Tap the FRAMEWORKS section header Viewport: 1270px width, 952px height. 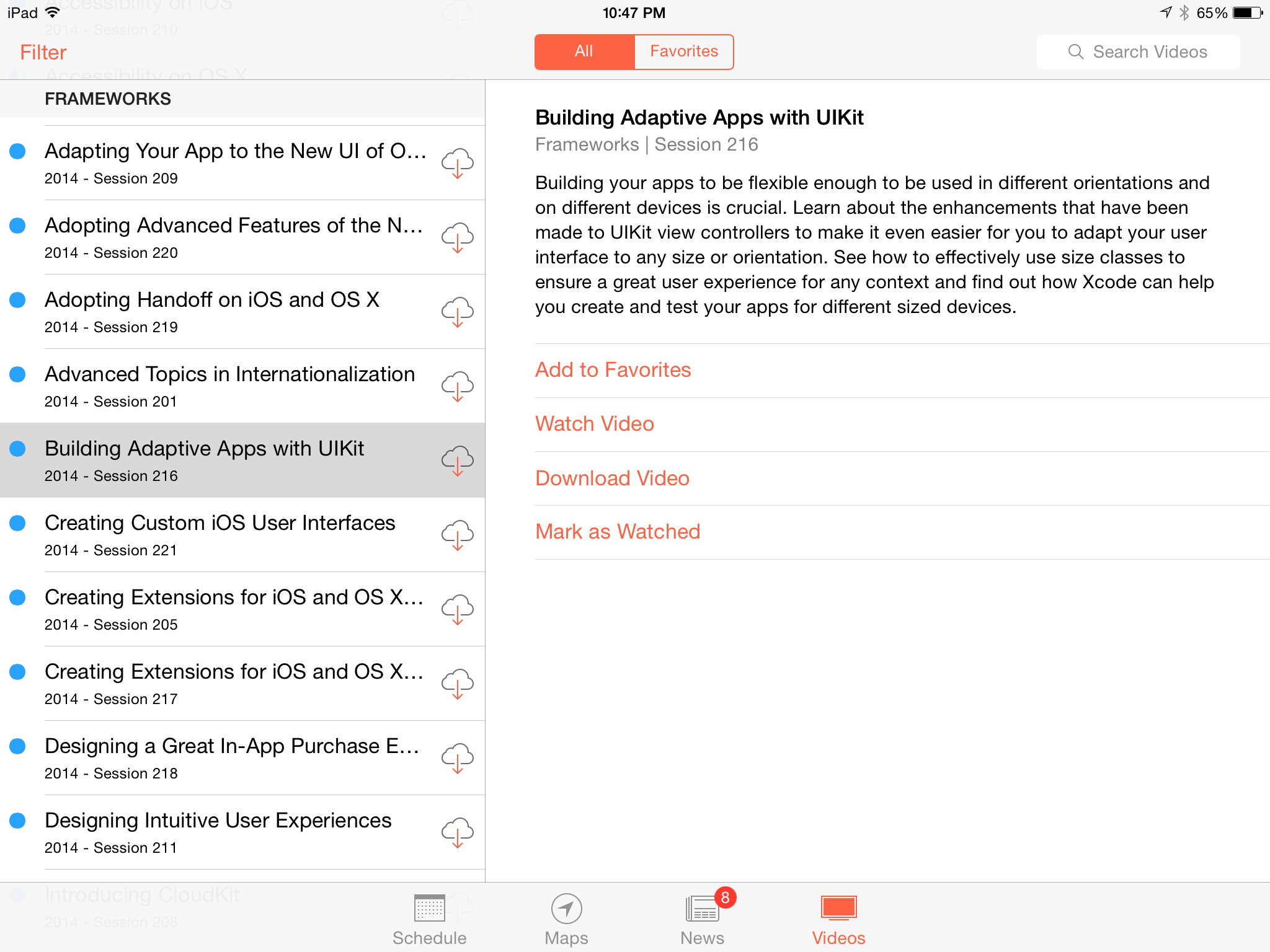tap(242, 99)
